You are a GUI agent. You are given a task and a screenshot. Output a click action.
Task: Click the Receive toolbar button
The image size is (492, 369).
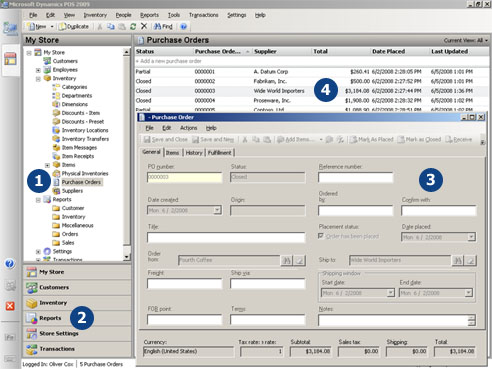(459, 139)
